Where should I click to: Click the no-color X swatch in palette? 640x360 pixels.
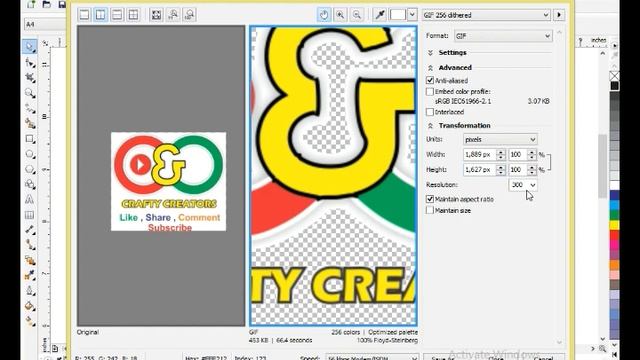click(x=614, y=76)
